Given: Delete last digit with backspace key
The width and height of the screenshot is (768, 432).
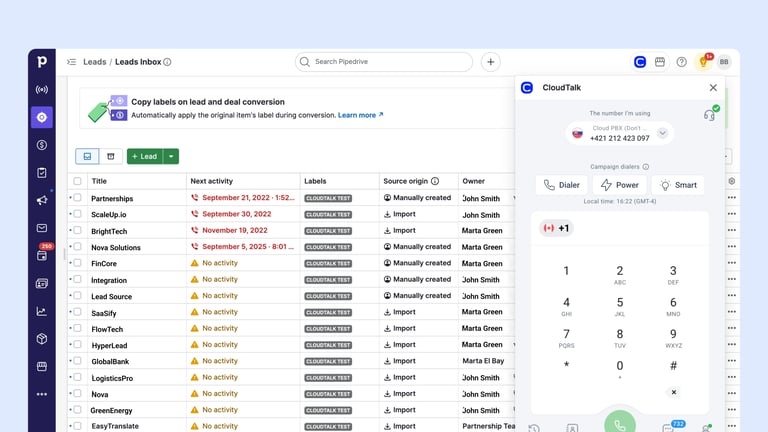Looking at the screenshot, I should click(673, 392).
